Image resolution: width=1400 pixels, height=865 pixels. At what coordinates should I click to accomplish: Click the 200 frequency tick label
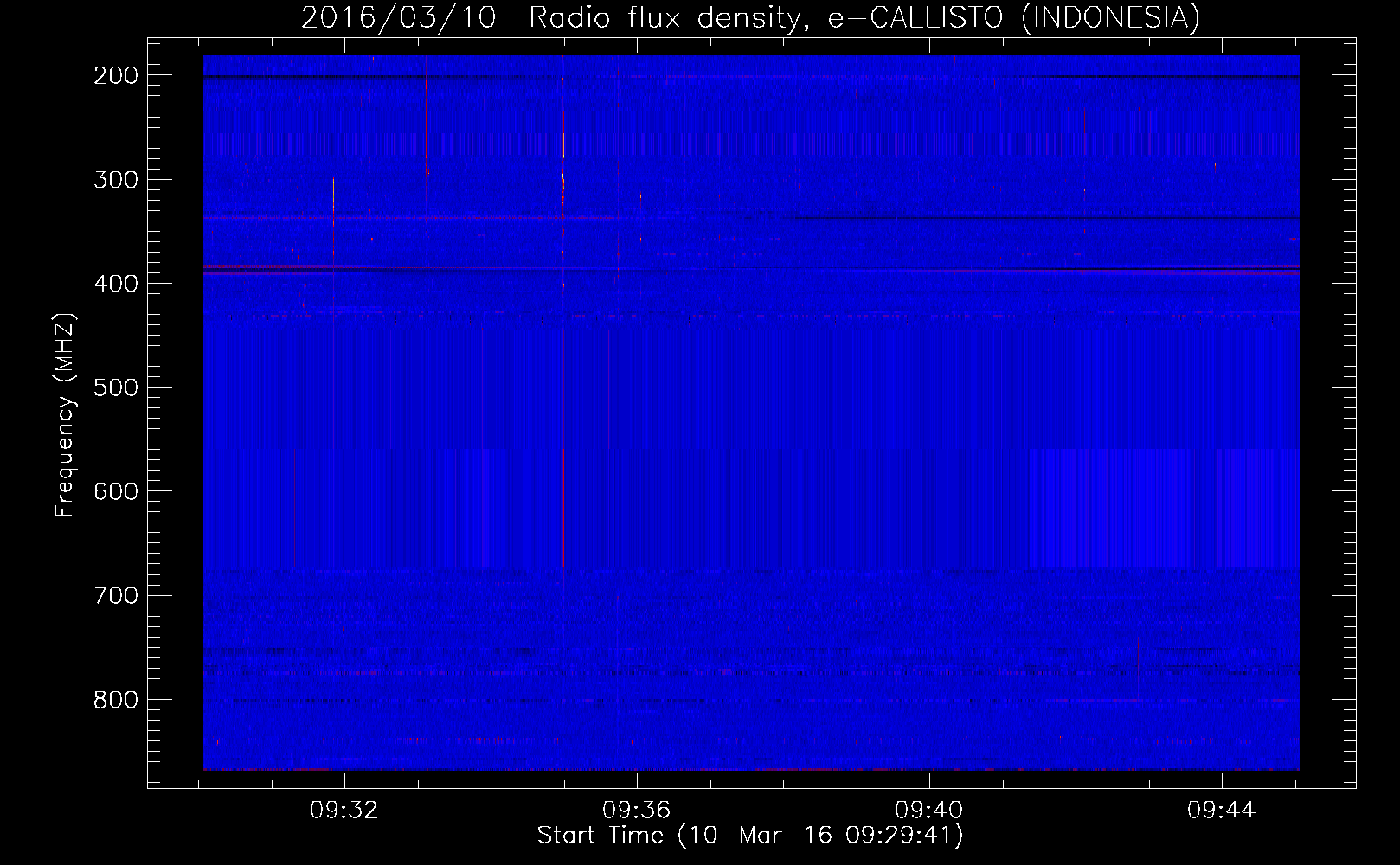point(116,75)
